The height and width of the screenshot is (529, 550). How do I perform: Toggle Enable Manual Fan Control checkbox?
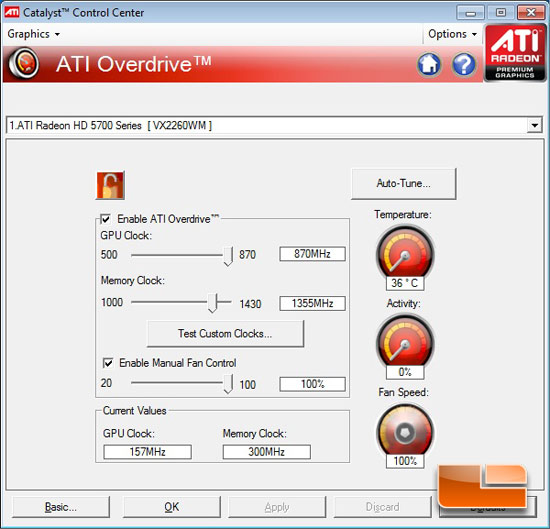[108, 363]
